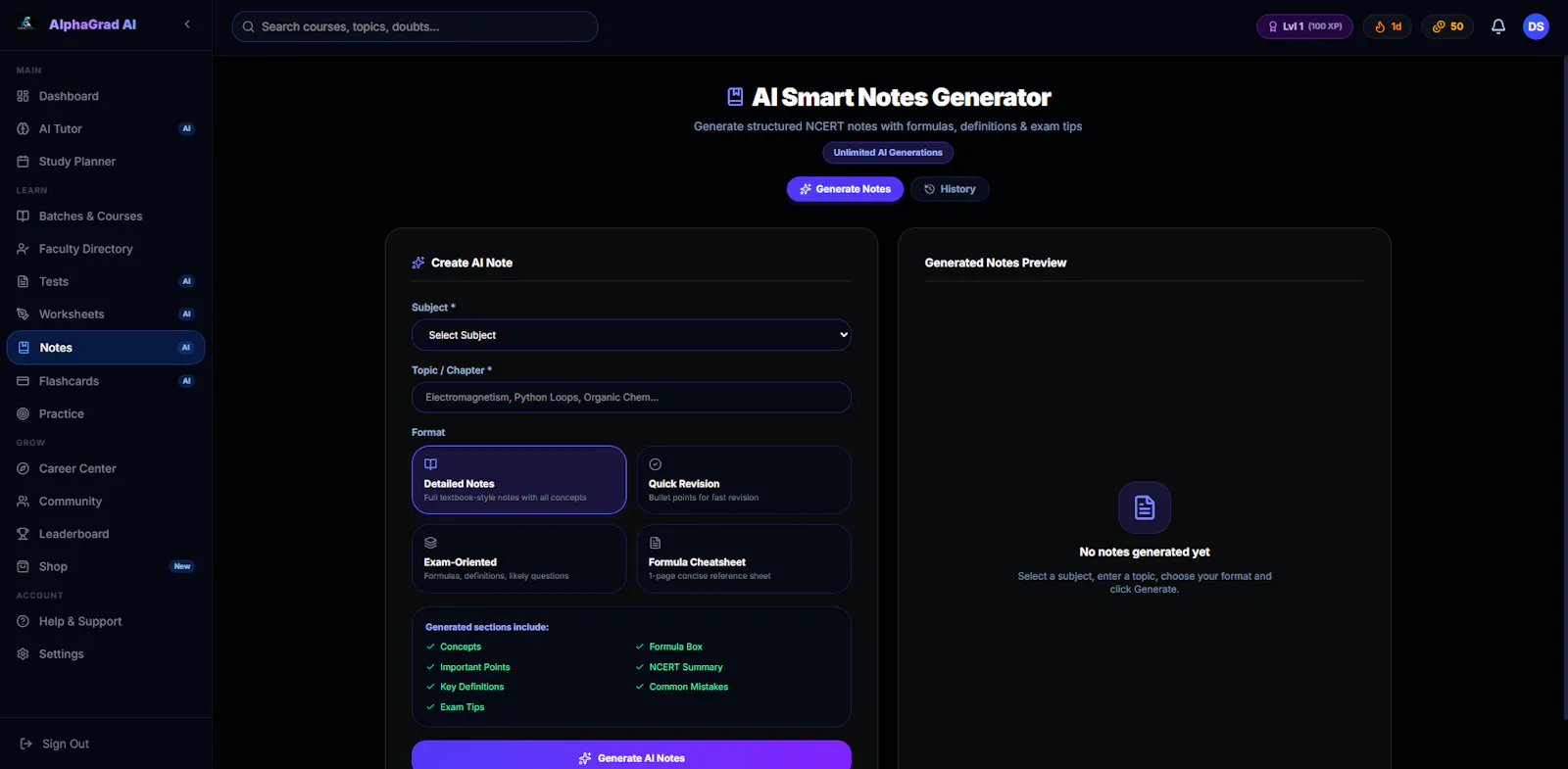
Task: Click the Batches & Courses book icon
Action: (23, 216)
